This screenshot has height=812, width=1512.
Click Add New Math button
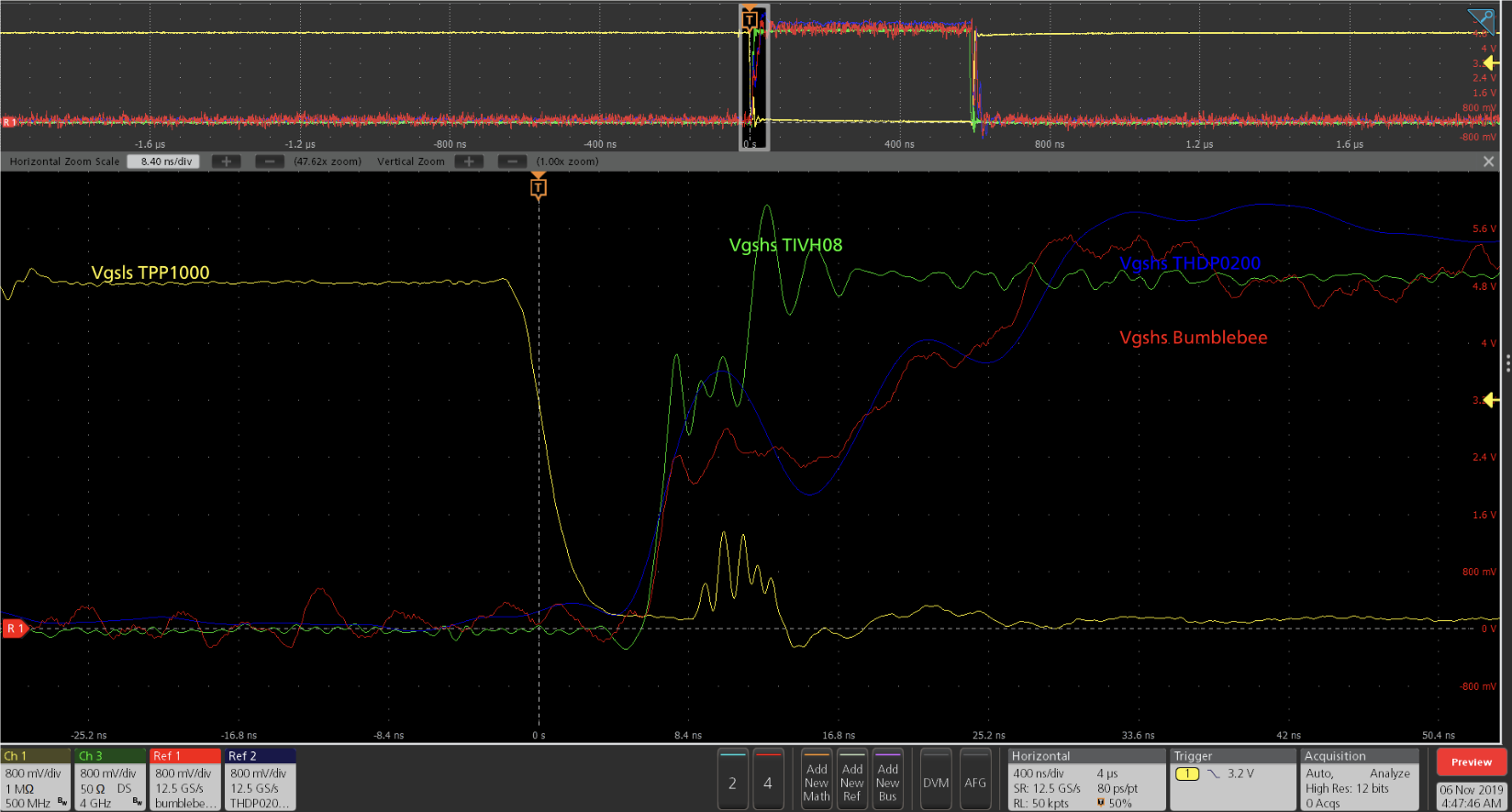click(x=817, y=780)
